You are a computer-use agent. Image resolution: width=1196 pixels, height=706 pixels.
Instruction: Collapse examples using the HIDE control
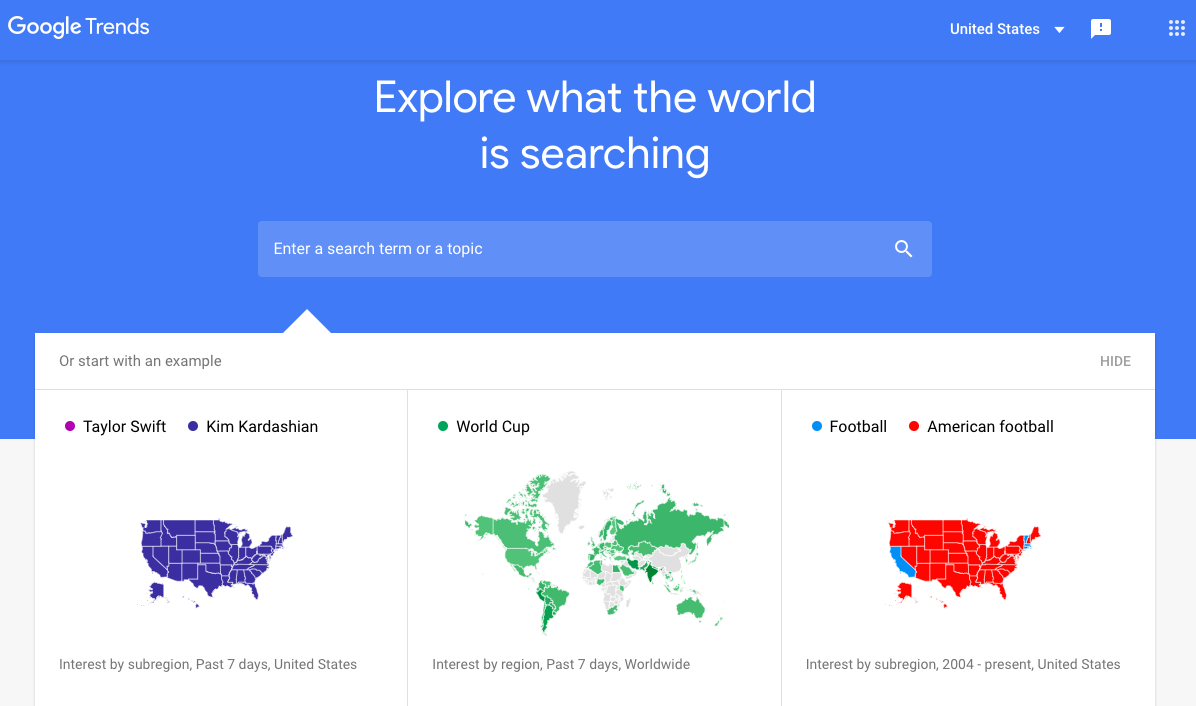pos(1115,361)
